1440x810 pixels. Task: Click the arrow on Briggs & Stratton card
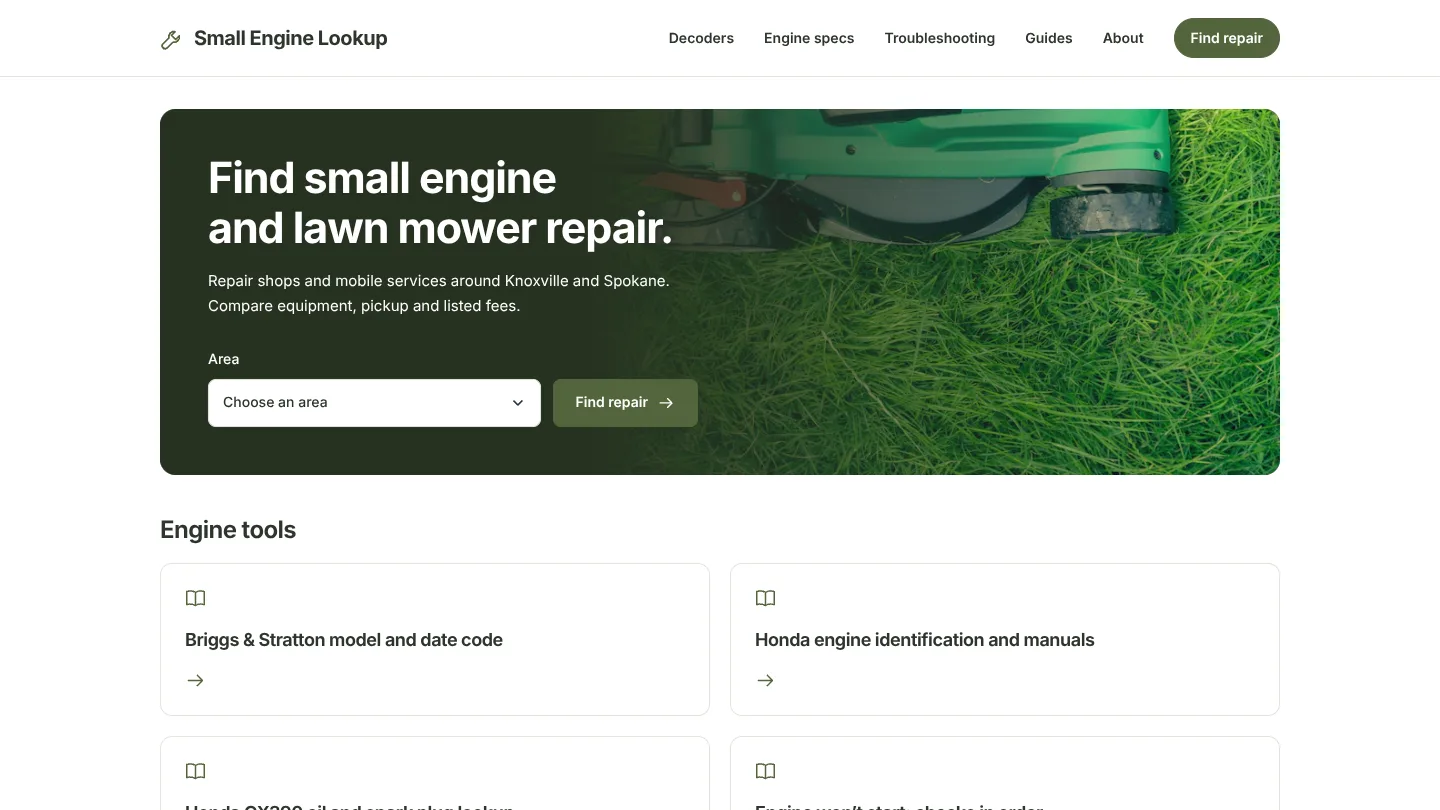pyautogui.click(x=196, y=681)
